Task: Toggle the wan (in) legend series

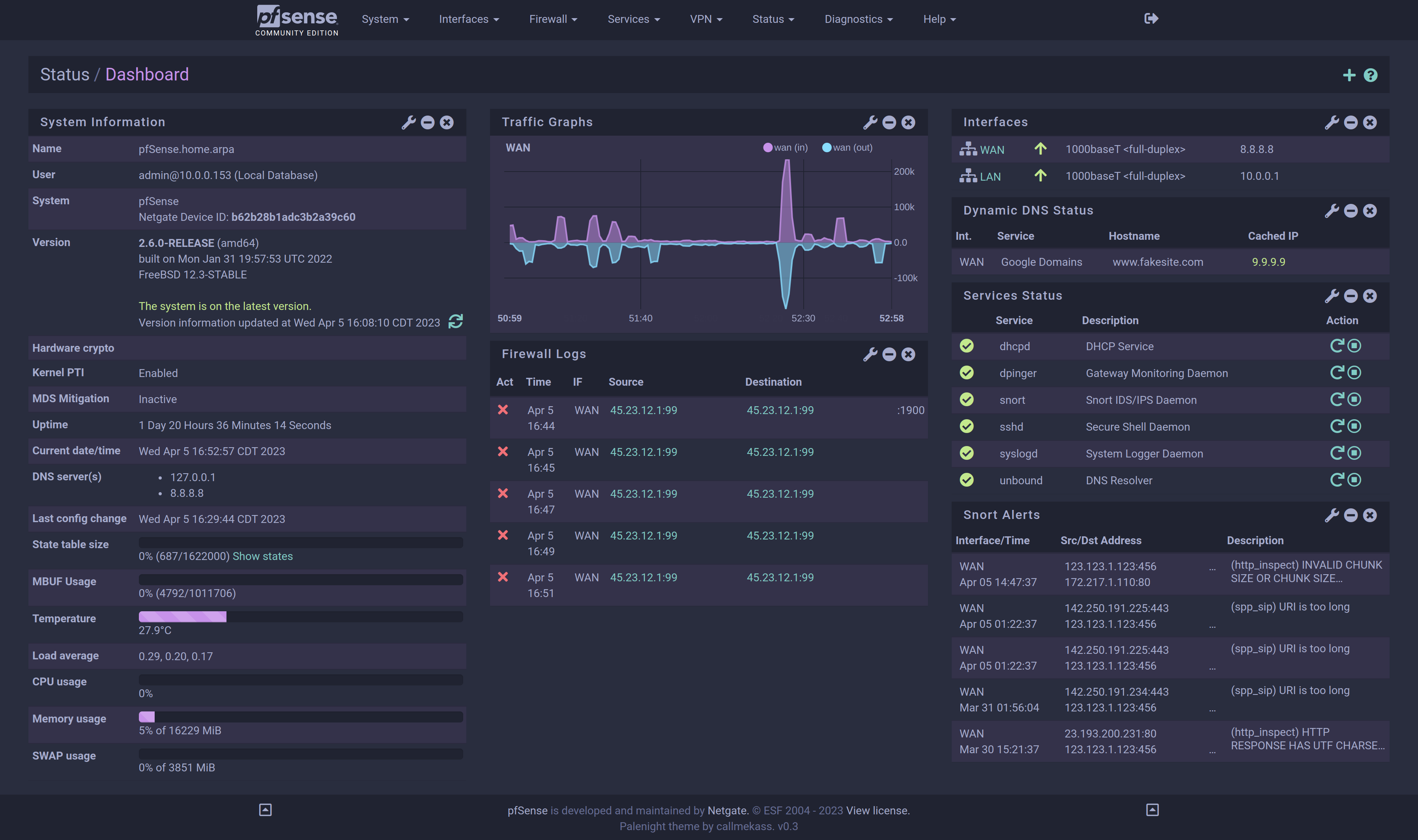Action: tap(786, 148)
